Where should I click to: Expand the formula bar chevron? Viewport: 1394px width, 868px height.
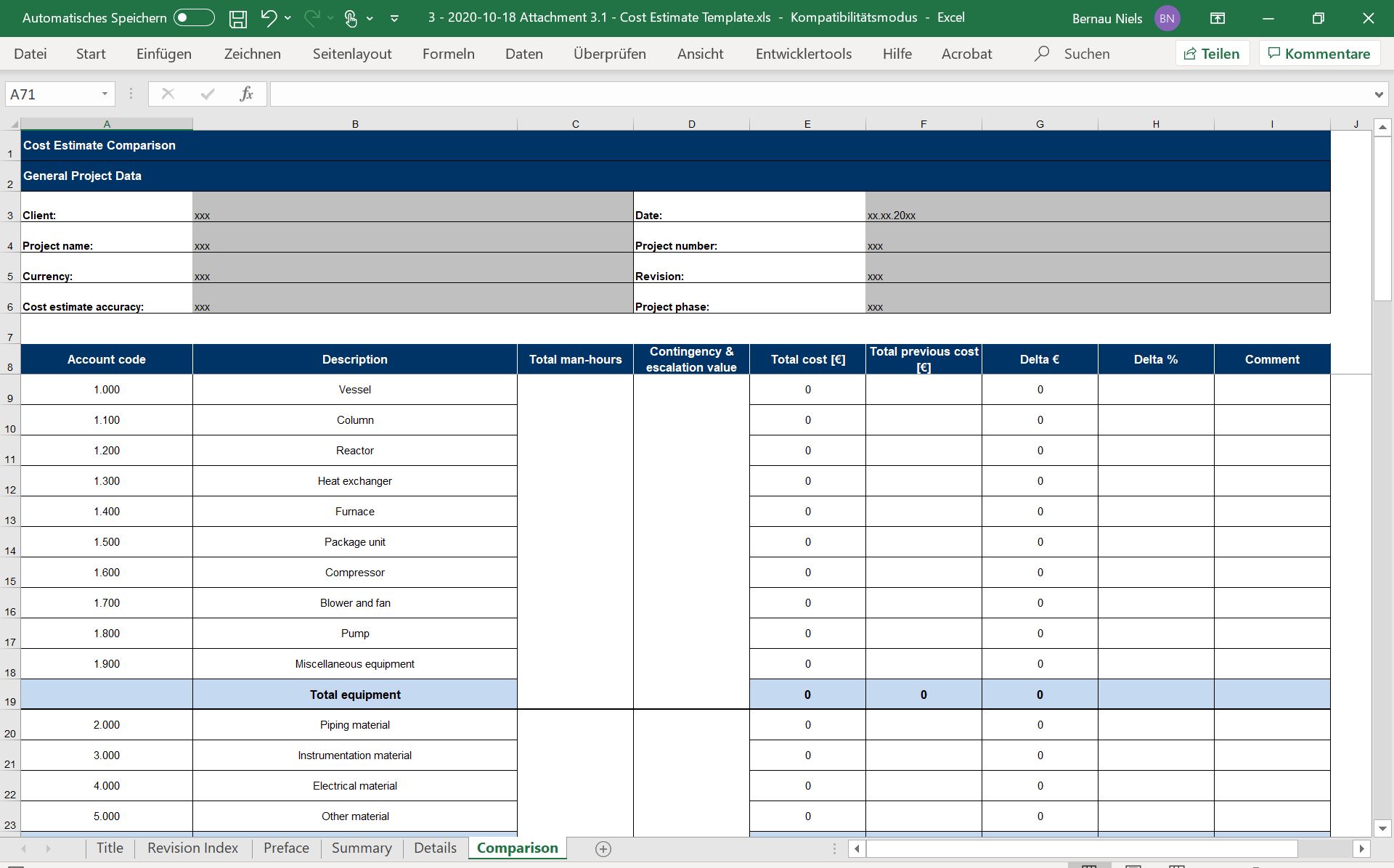[1378, 94]
